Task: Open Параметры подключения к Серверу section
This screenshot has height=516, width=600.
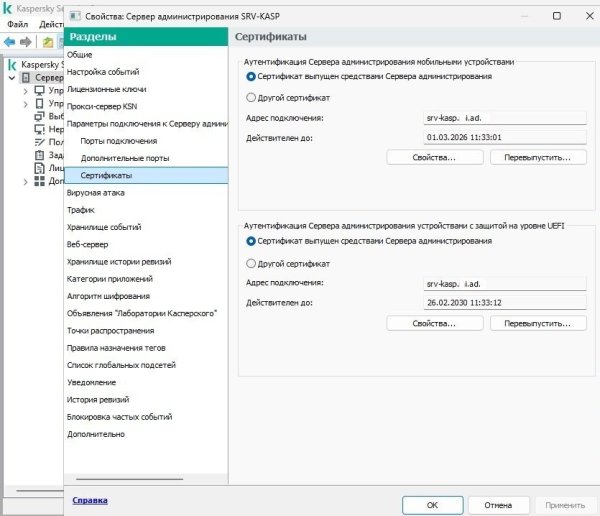Action: click(x=146, y=124)
